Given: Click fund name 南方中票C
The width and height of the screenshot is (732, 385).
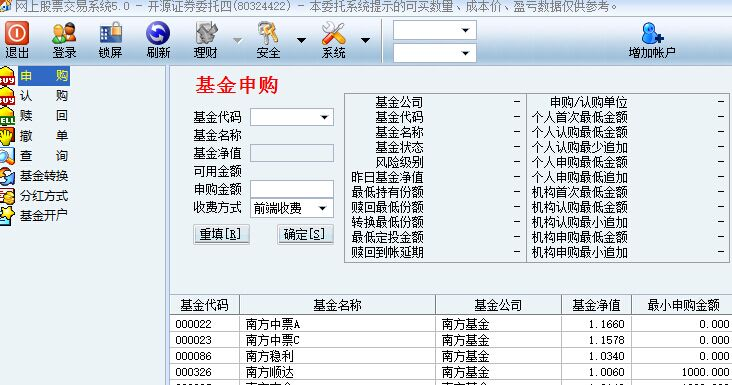Looking at the screenshot, I should pyautogui.click(x=273, y=340).
